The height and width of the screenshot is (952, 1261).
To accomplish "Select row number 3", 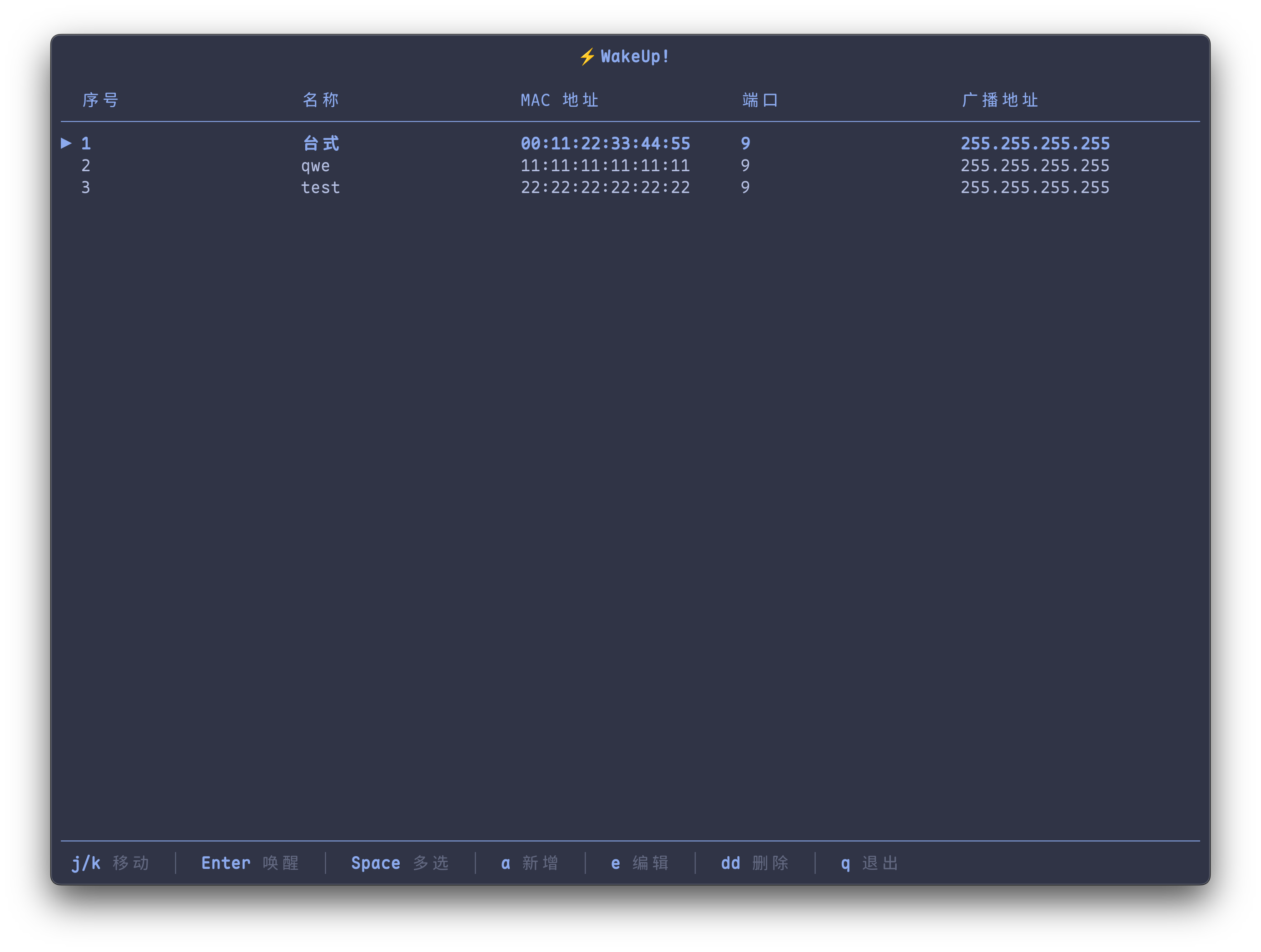I will (x=86, y=188).
